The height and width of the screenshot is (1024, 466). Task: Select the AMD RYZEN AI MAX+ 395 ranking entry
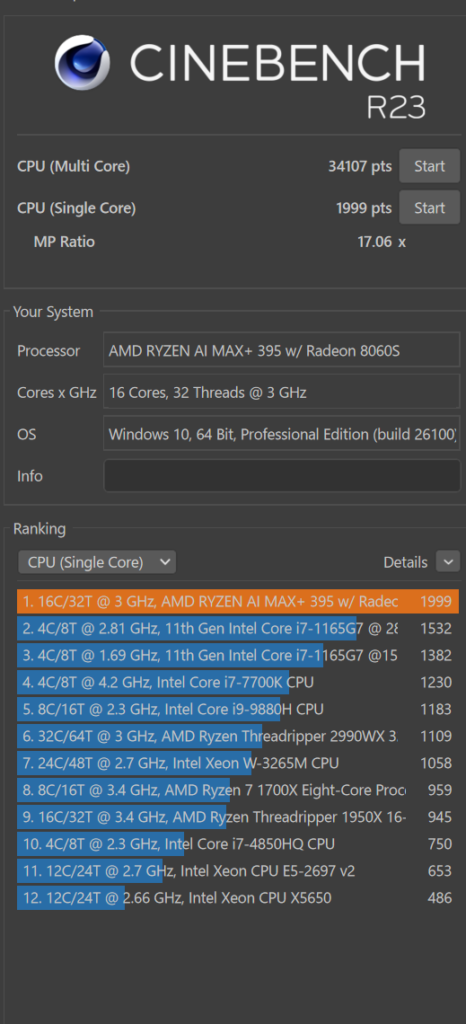[x=238, y=601]
